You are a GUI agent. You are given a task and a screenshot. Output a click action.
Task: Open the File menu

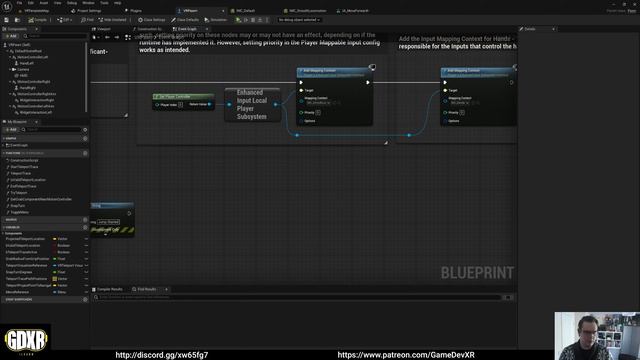click(19, 3)
